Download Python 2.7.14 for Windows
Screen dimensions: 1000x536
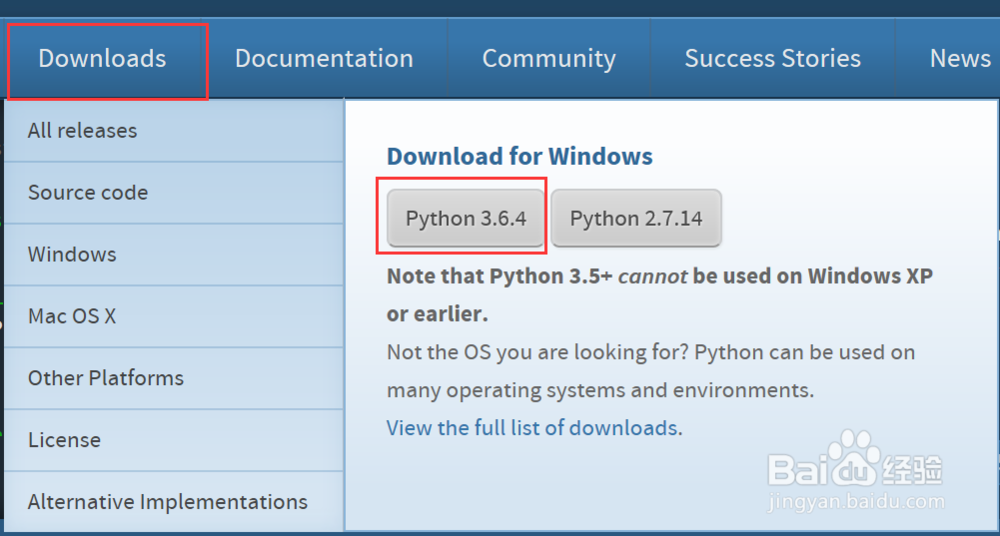[x=636, y=218]
